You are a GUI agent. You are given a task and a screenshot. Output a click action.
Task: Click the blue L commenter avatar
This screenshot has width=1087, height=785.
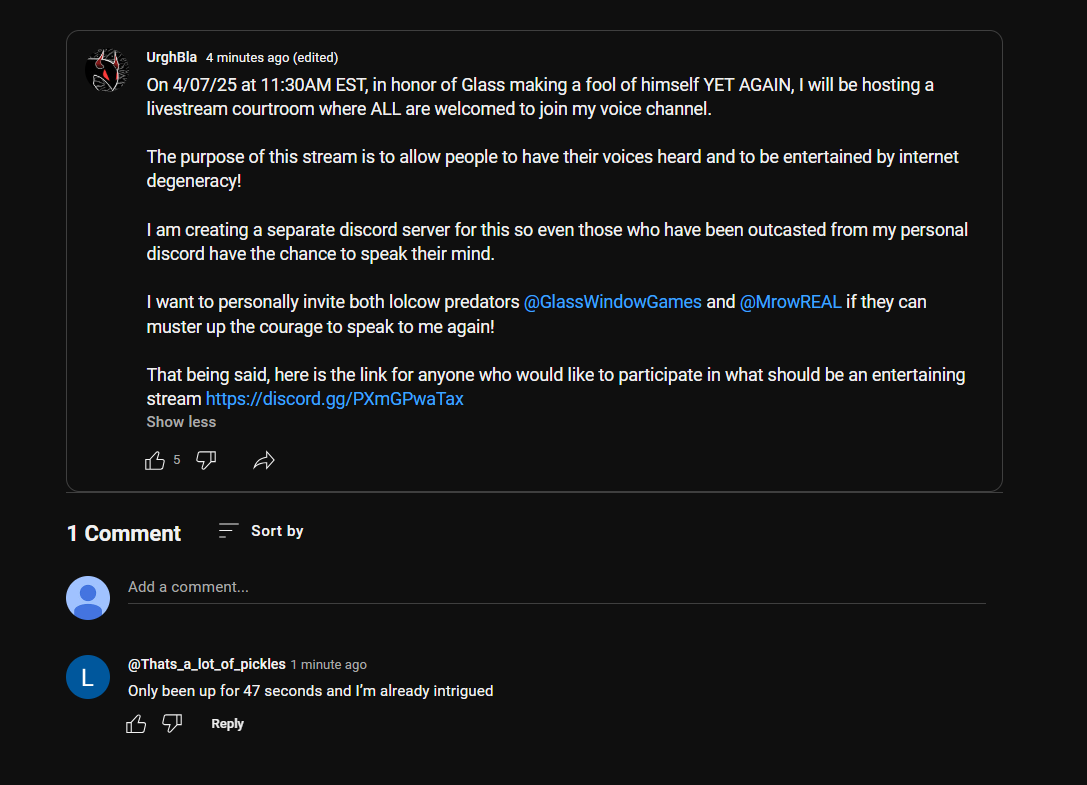tap(88, 677)
